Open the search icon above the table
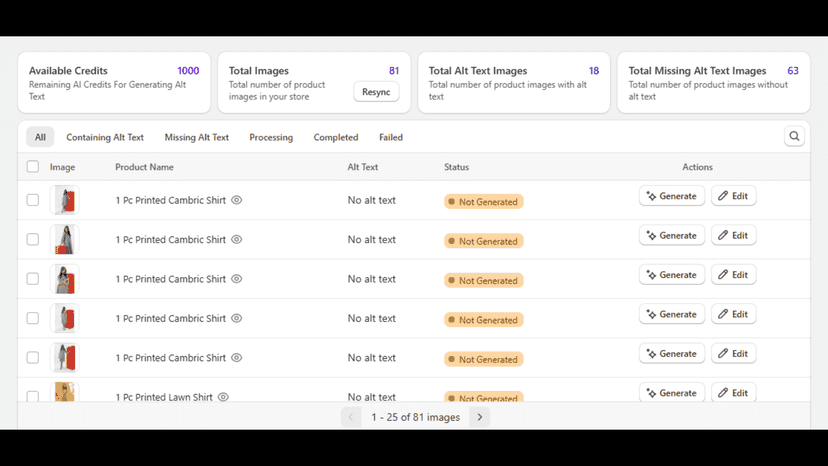 (794, 136)
